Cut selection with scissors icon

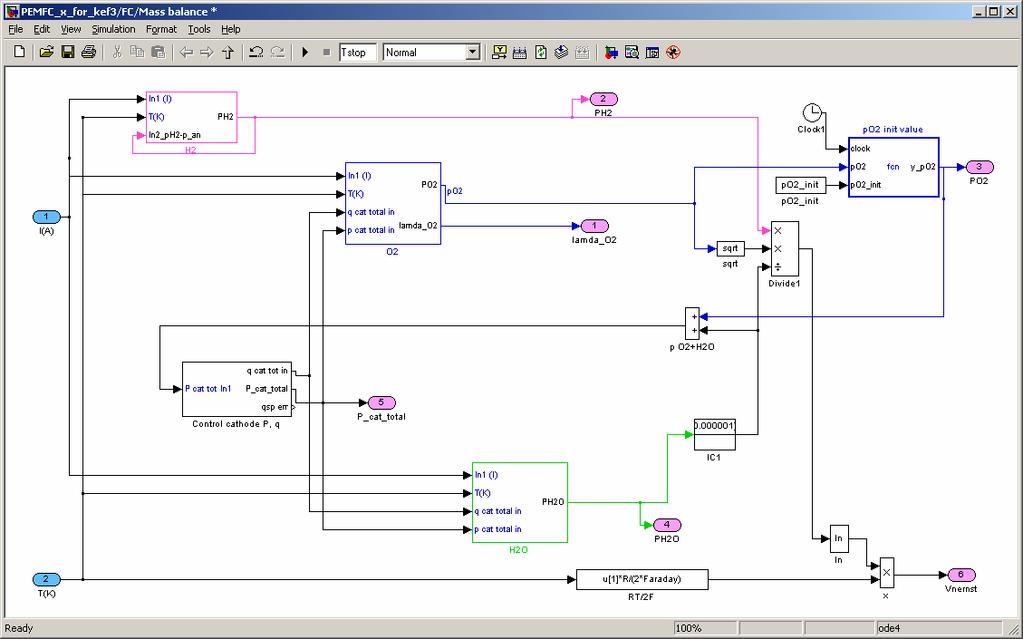(x=117, y=52)
